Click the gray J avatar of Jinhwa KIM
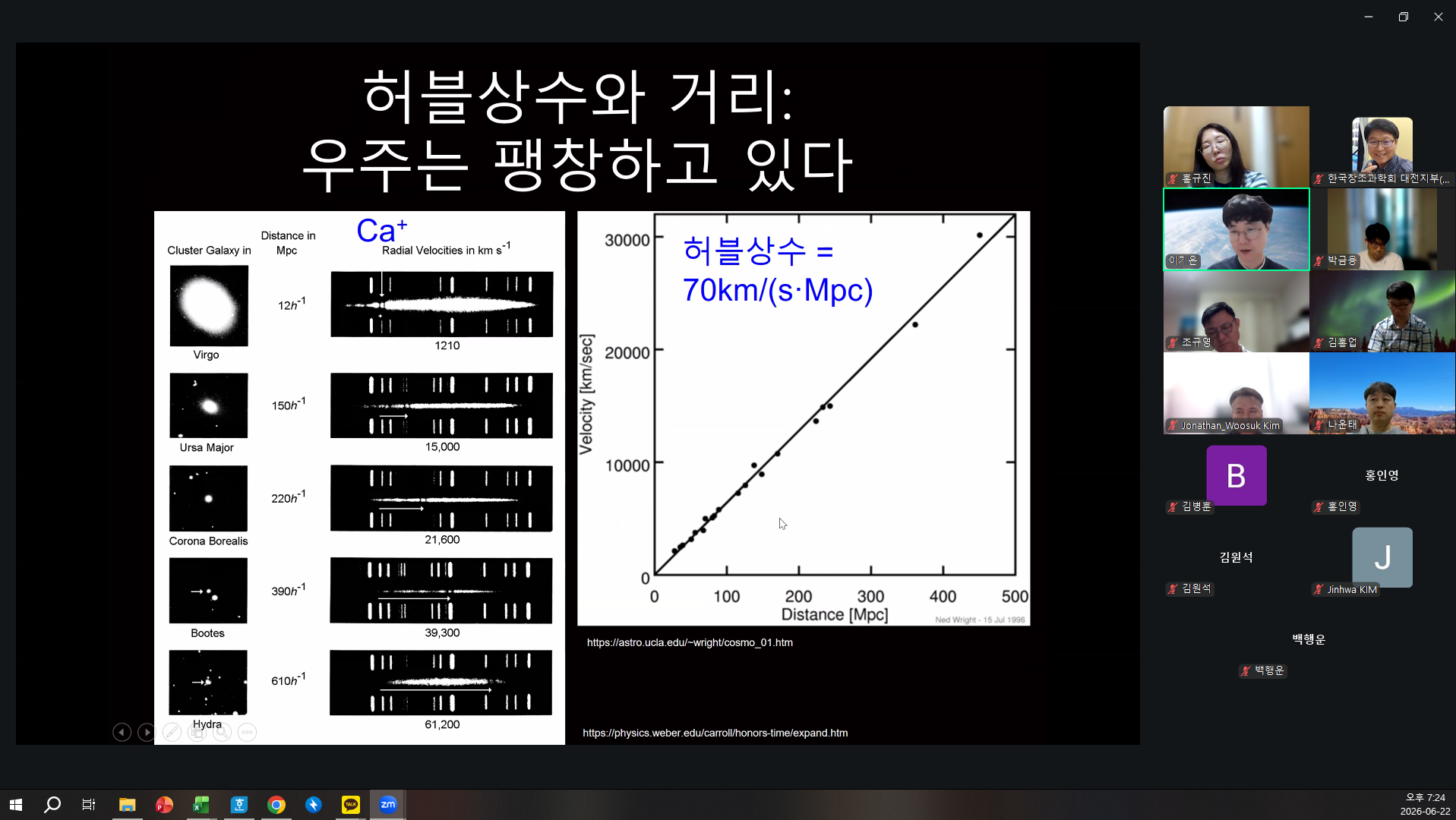The width and height of the screenshot is (1456, 820). [1382, 557]
